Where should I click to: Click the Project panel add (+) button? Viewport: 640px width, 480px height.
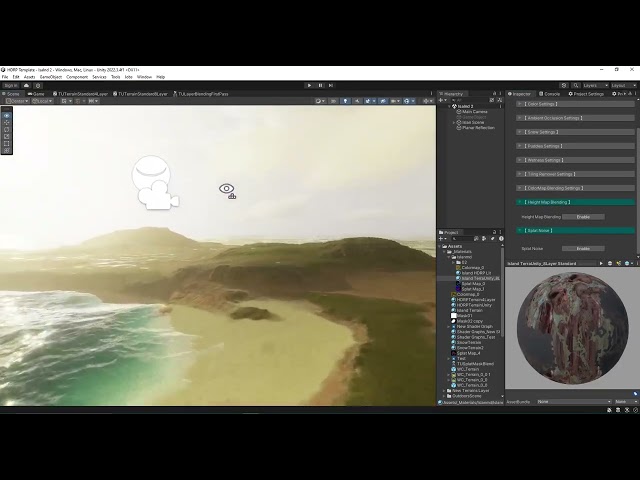(441, 239)
